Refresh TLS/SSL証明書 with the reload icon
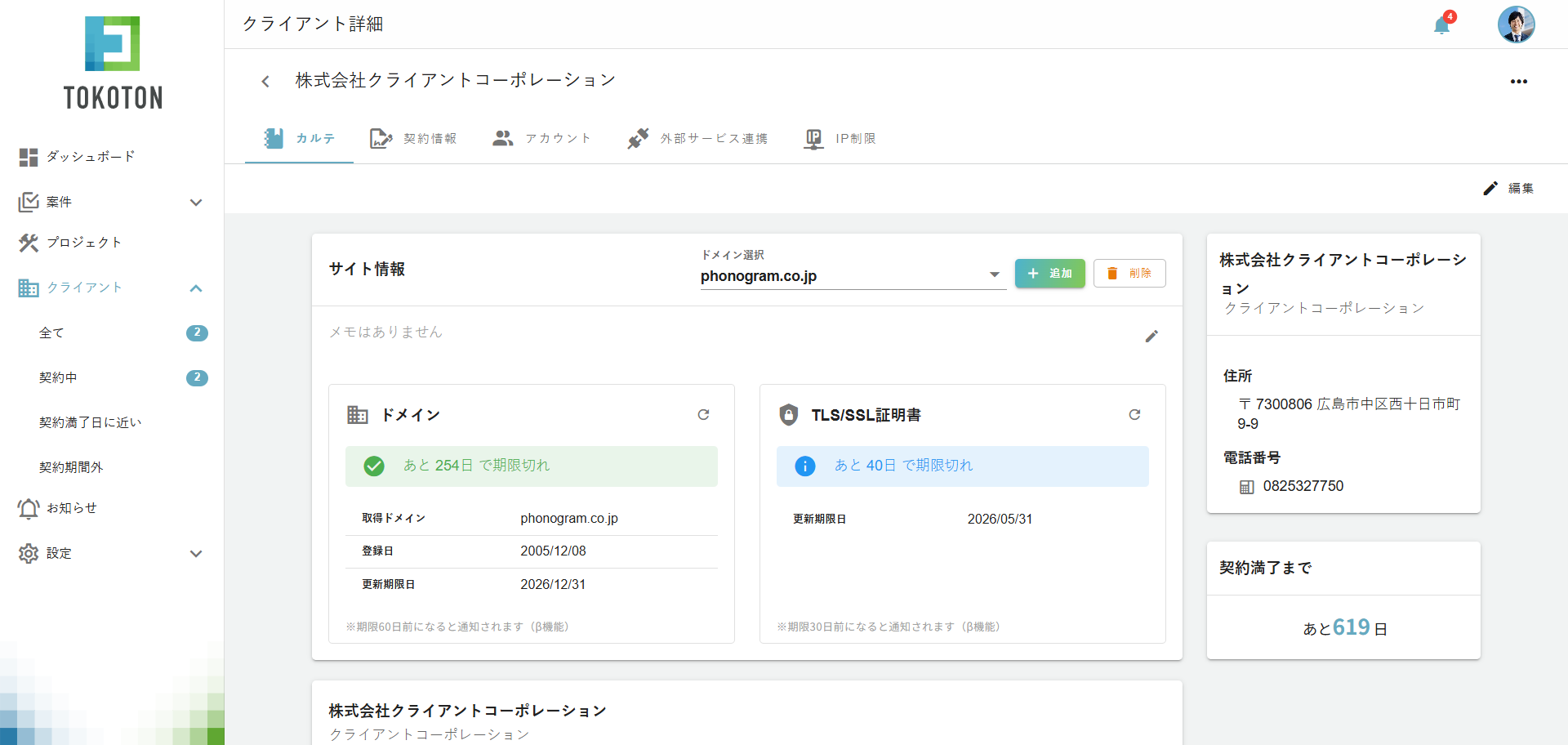 (1134, 414)
